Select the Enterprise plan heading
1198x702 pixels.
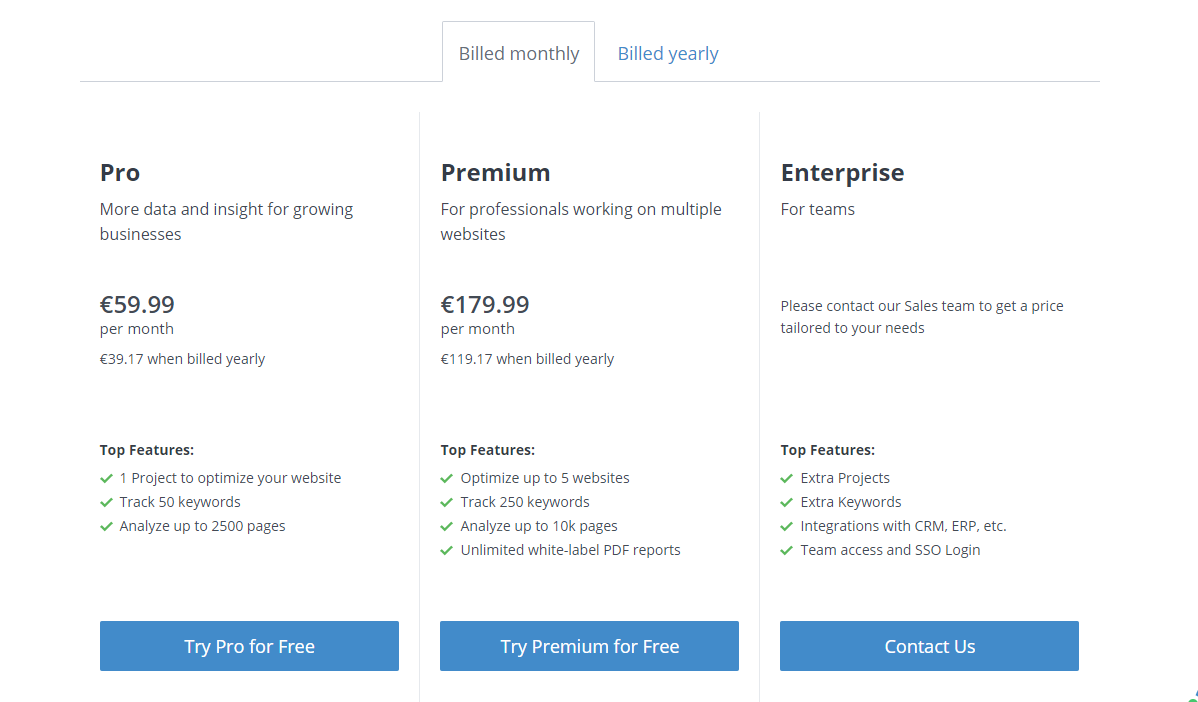click(x=842, y=173)
